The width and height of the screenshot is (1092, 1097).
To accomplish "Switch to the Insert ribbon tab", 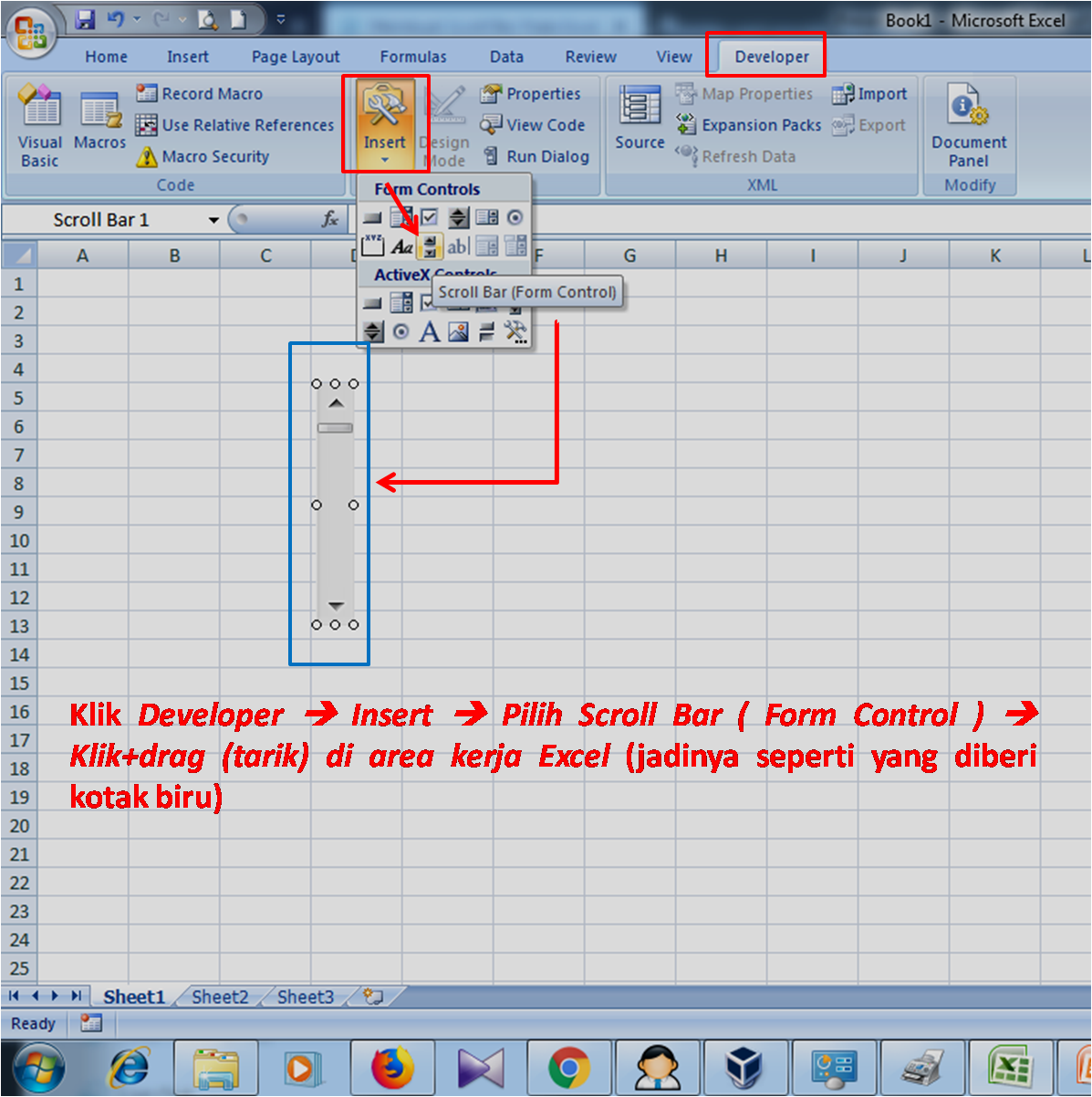I will 187,57.
